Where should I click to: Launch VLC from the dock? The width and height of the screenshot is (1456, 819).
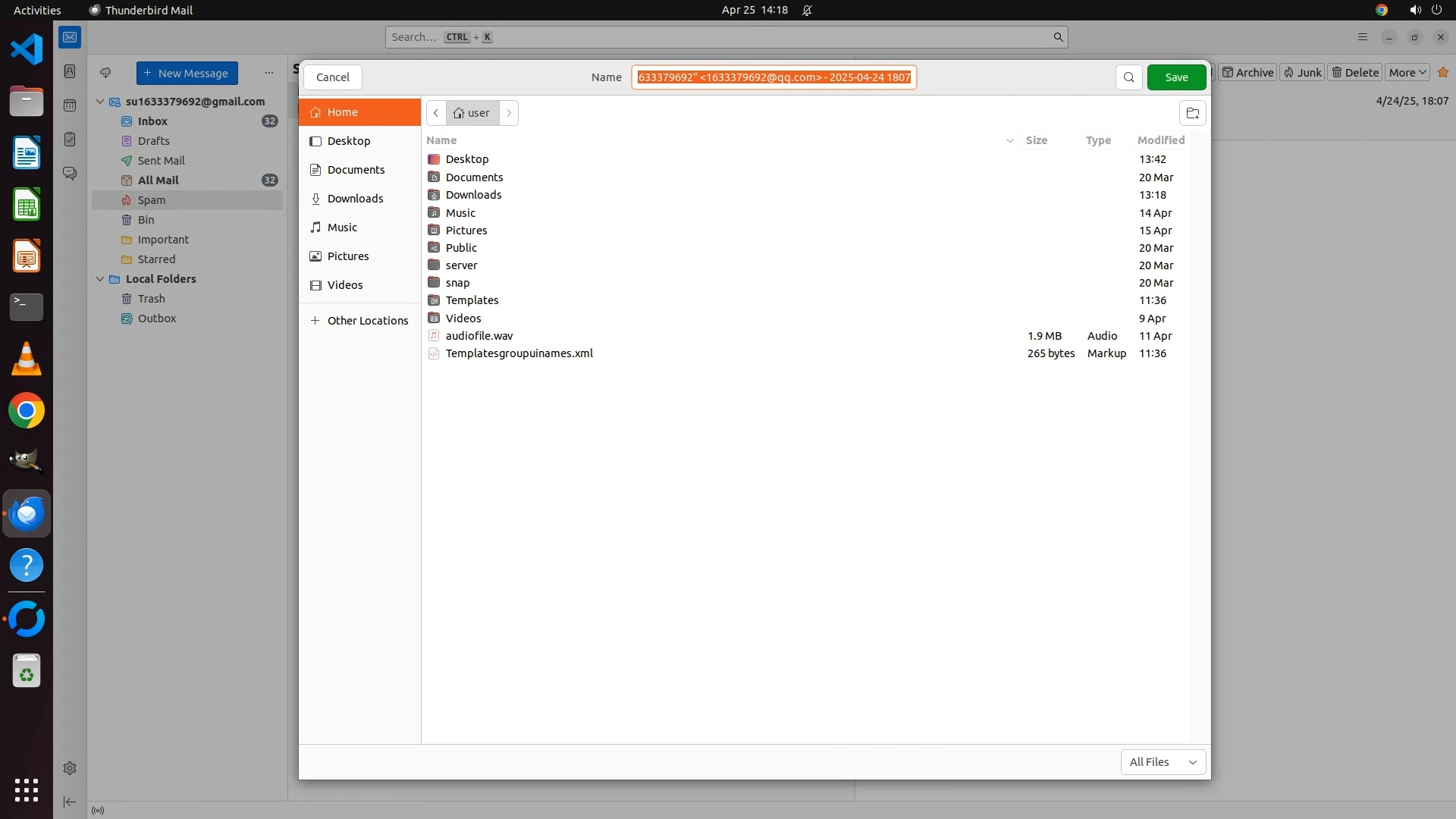click(27, 359)
